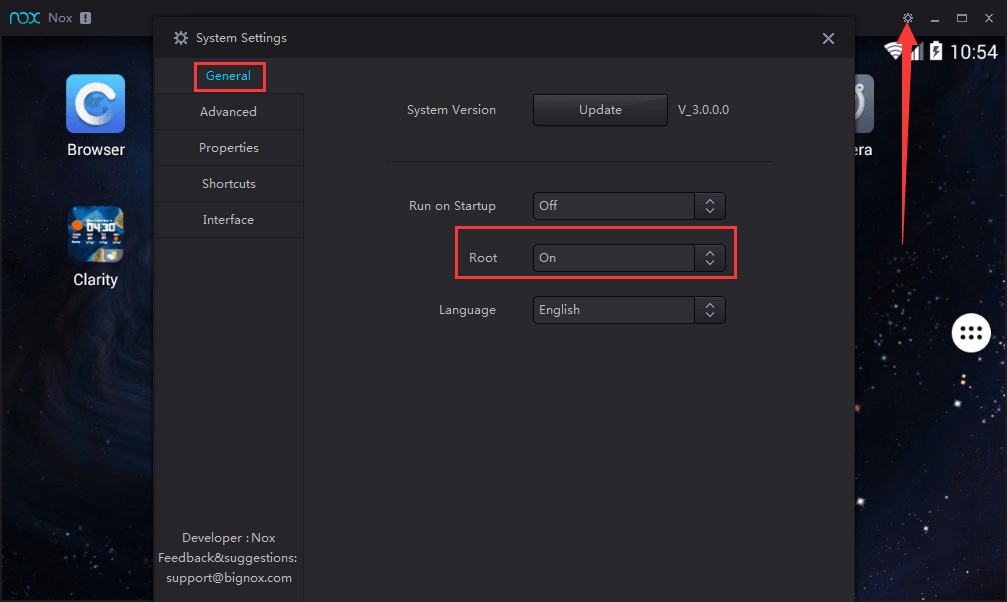Viewport: 1007px width, 602px height.
Task: Click the Update button for System Version
Action: [600, 109]
